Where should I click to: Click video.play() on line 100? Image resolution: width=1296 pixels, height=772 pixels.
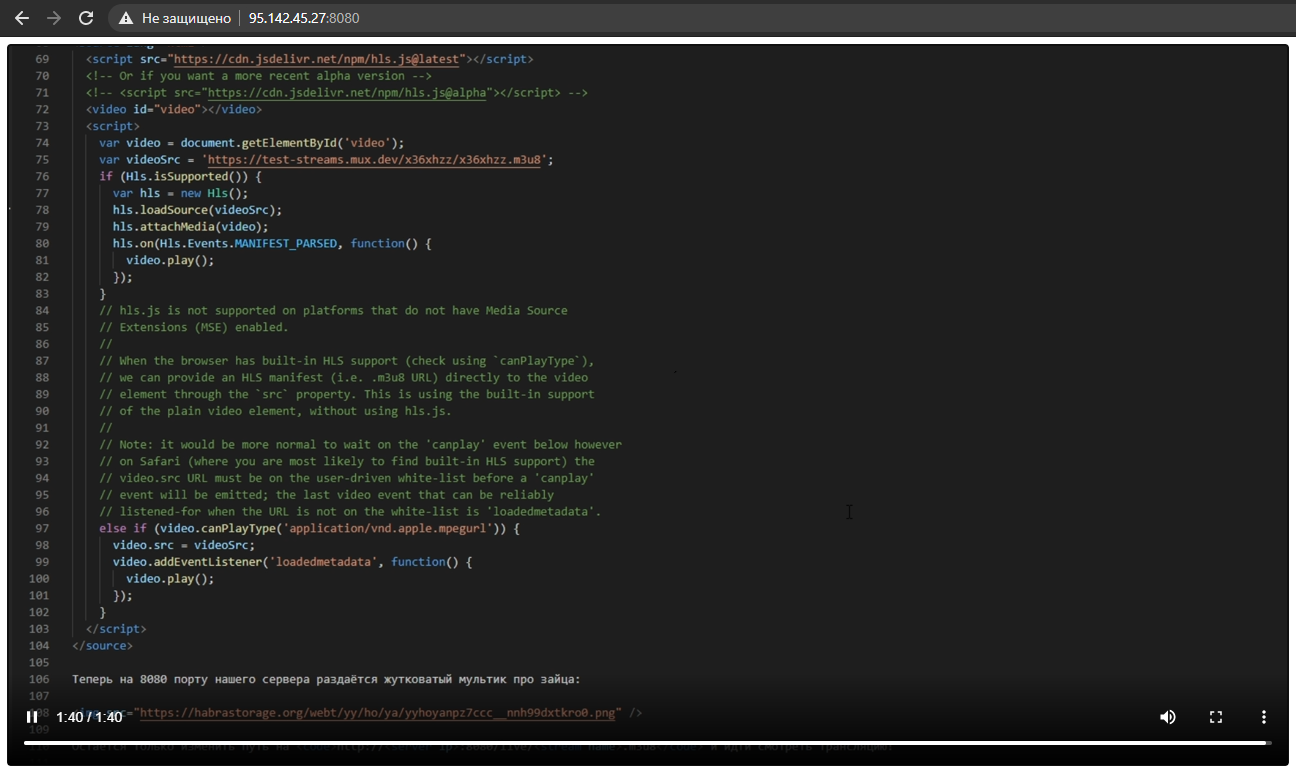(x=170, y=578)
